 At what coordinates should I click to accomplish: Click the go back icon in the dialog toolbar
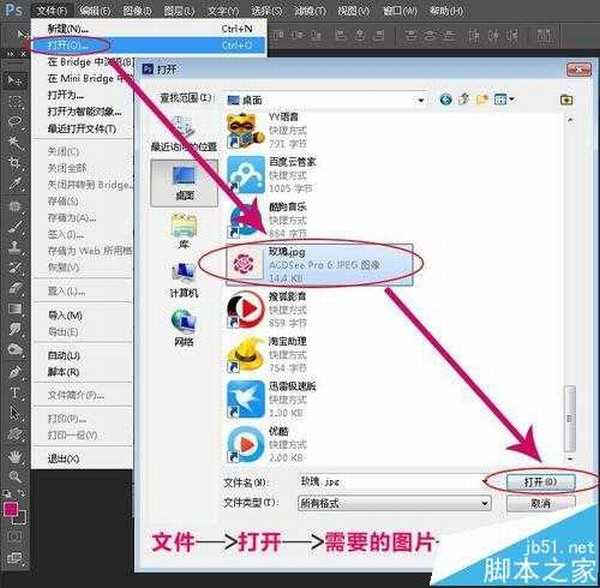(445, 99)
